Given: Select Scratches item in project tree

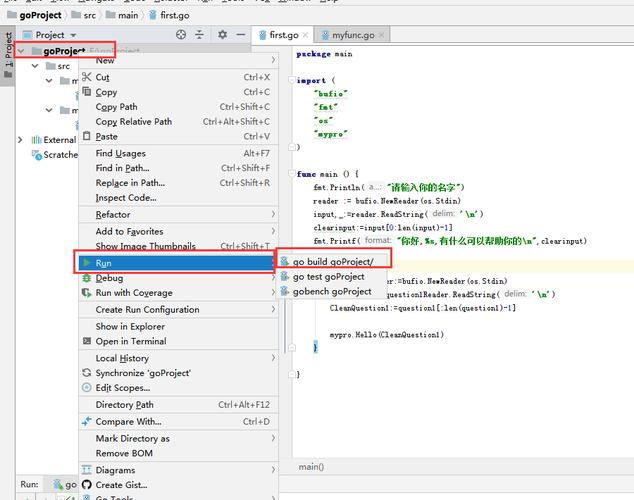Looking at the screenshot, I should [x=55, y=155].
